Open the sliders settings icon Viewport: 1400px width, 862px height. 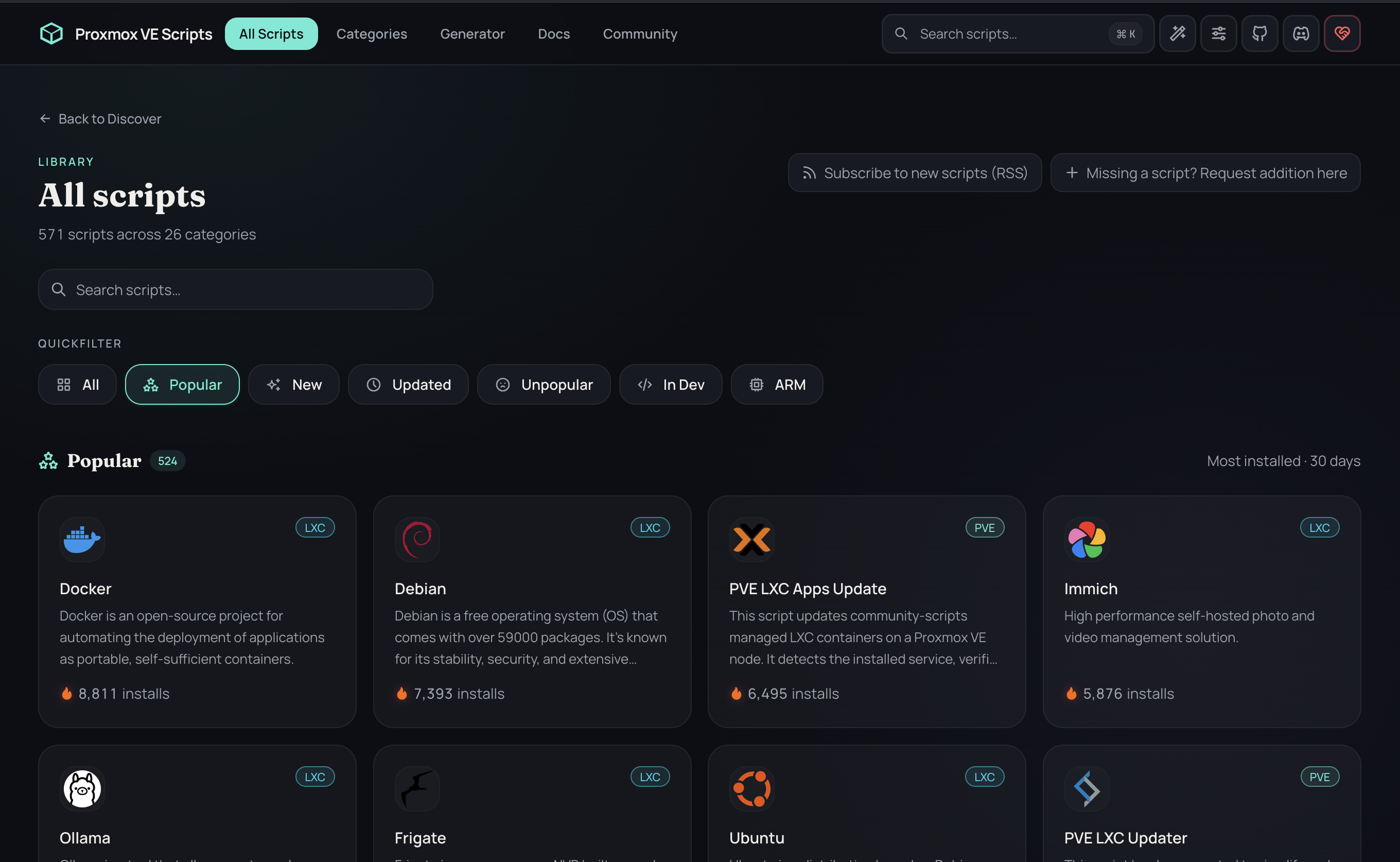coord(1218,33)
